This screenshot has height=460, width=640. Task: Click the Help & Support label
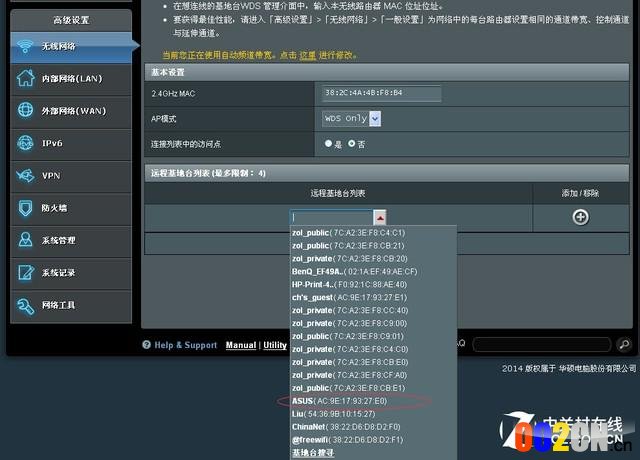click(x=186, y=345)
